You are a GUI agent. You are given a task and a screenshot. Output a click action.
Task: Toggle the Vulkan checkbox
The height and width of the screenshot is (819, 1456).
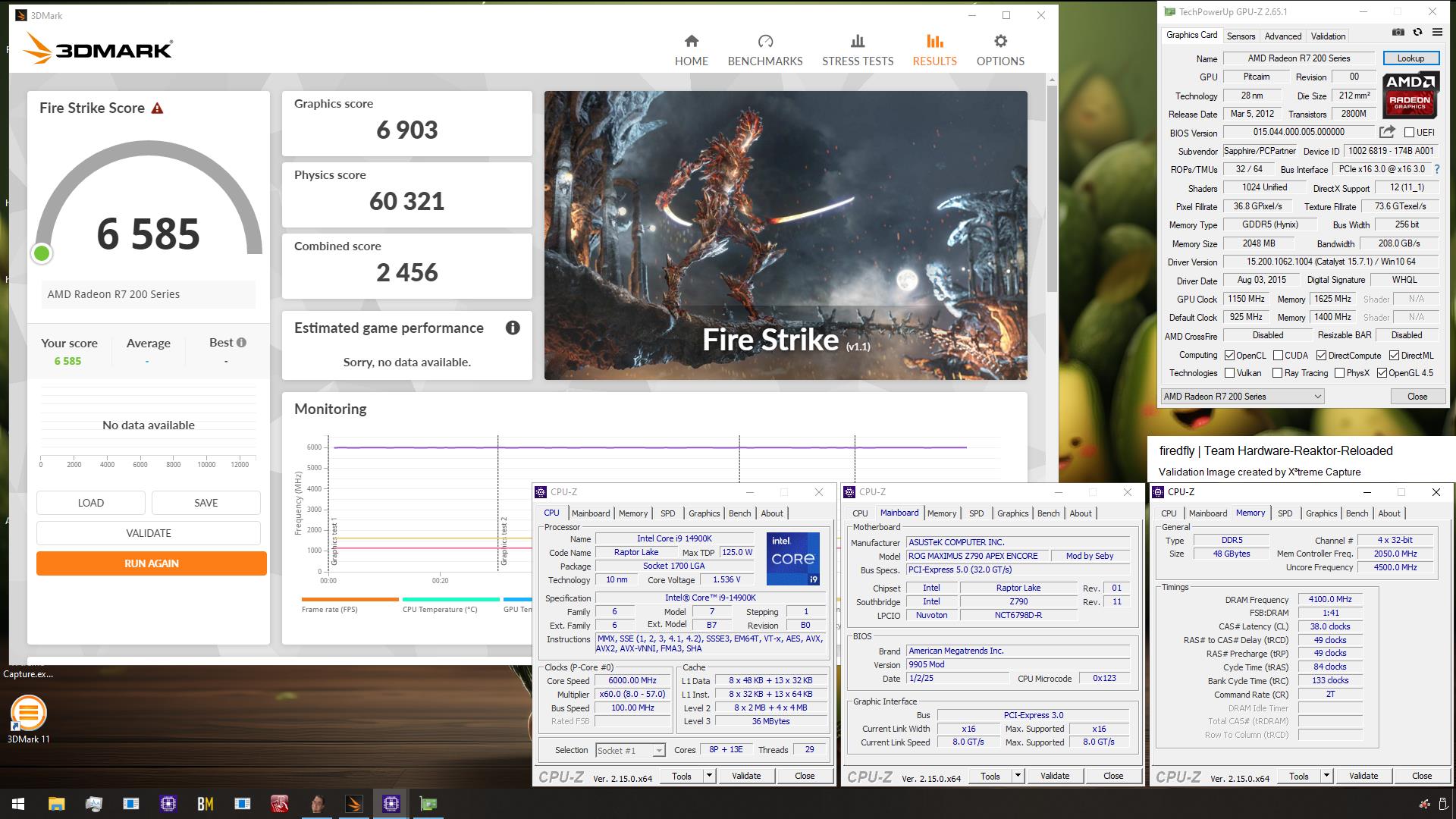(1229, 373)
